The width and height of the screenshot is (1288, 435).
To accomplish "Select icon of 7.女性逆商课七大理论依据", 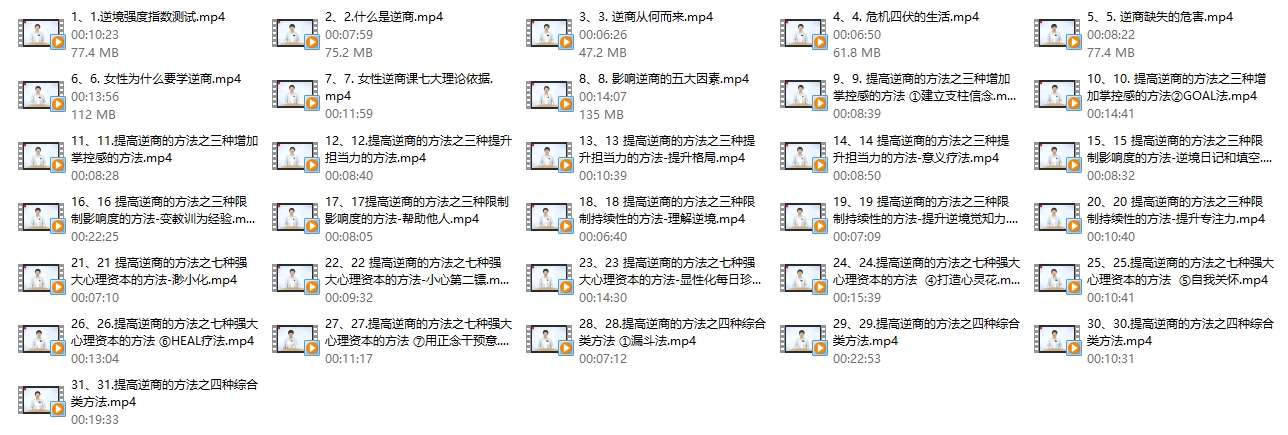I will (x=295, y=96).
